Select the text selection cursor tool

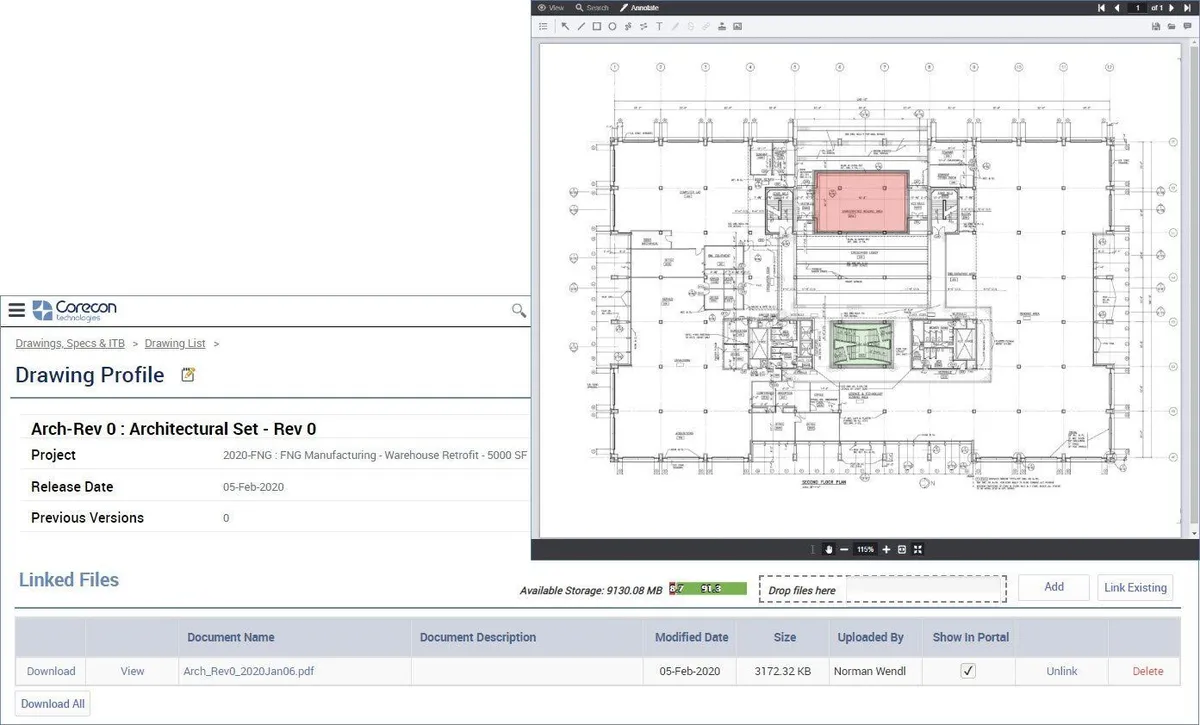pyautogui.click(x=813, y=549)
